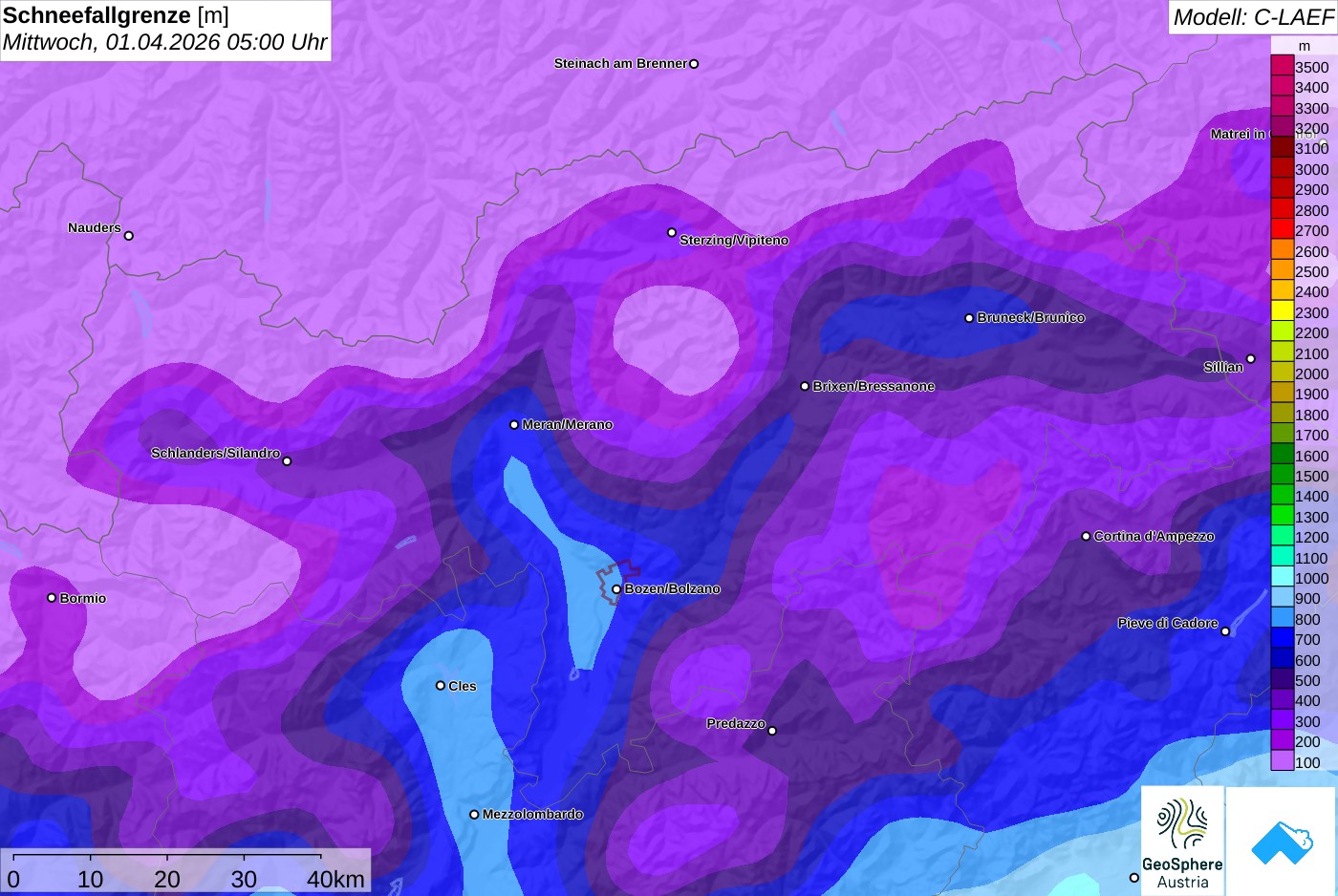Click the Nauders city marker dot
Image resolution: width=1338 pixels, height=896 pixels.
click(129, 236)
